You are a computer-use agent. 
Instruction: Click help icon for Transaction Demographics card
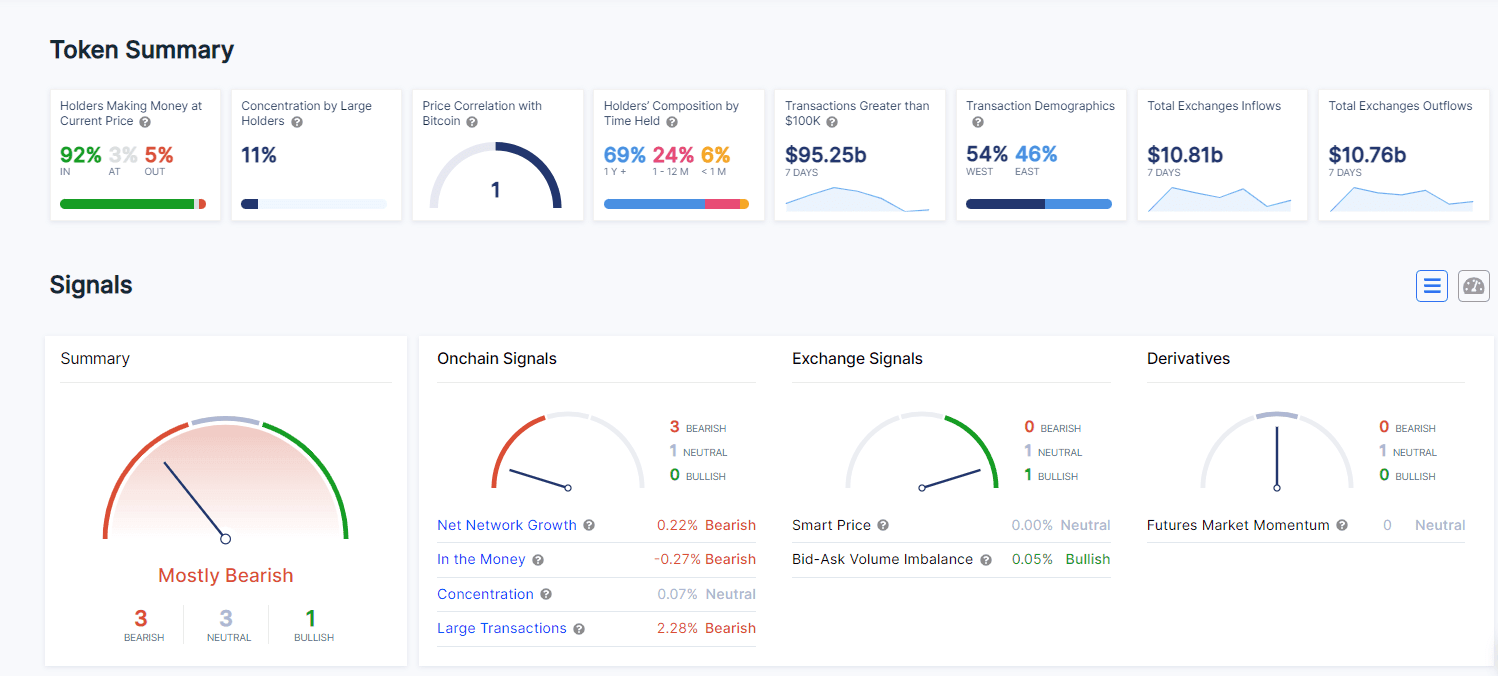click(x=977, y=122)
